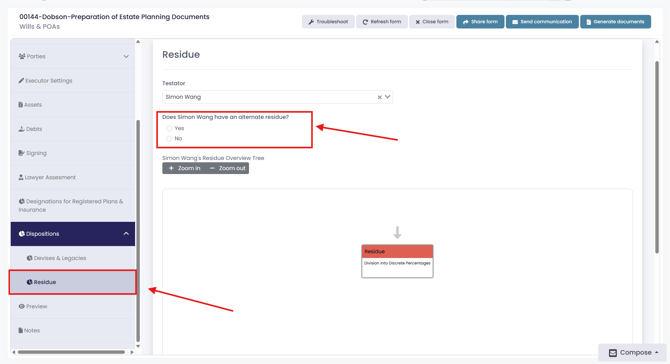Select the Dispositions section header
670x364 pixels.
[73, 234]
